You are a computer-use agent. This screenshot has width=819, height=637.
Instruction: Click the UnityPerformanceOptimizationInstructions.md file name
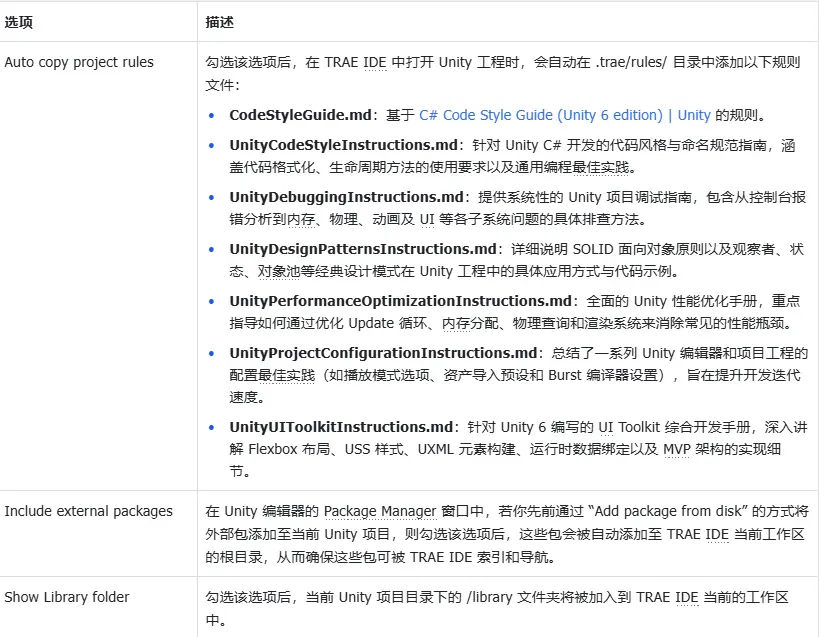tap(401, 301)
